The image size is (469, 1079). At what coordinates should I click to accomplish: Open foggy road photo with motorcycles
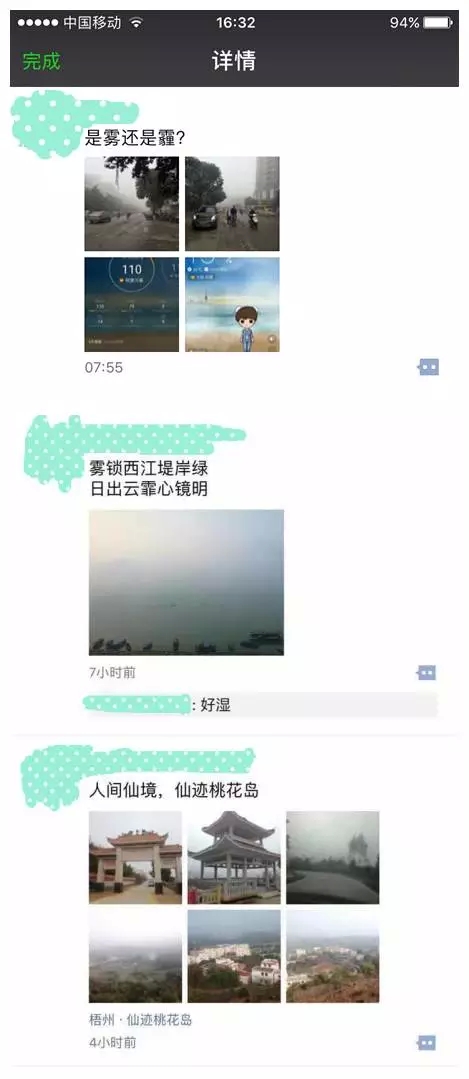point(232,204)
